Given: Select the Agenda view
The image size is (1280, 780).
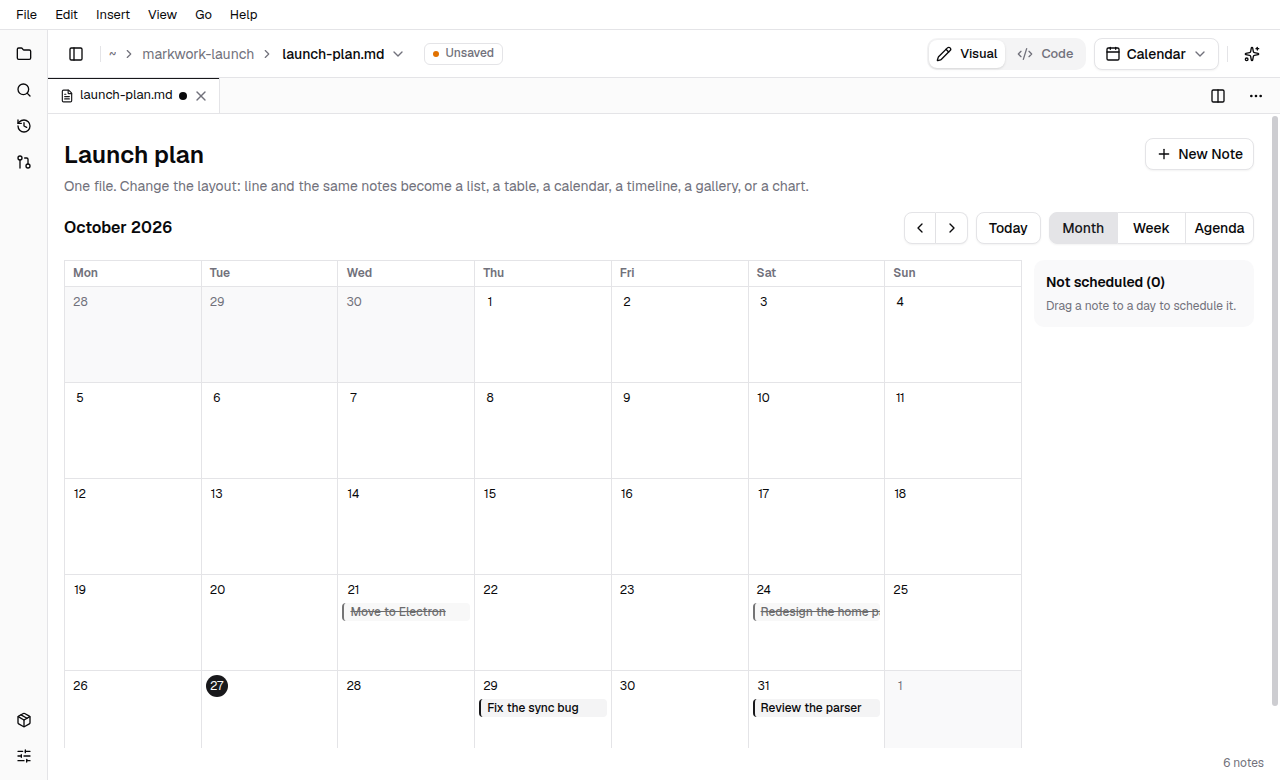Looking at the screenshot, I should tap(1219, 228).
